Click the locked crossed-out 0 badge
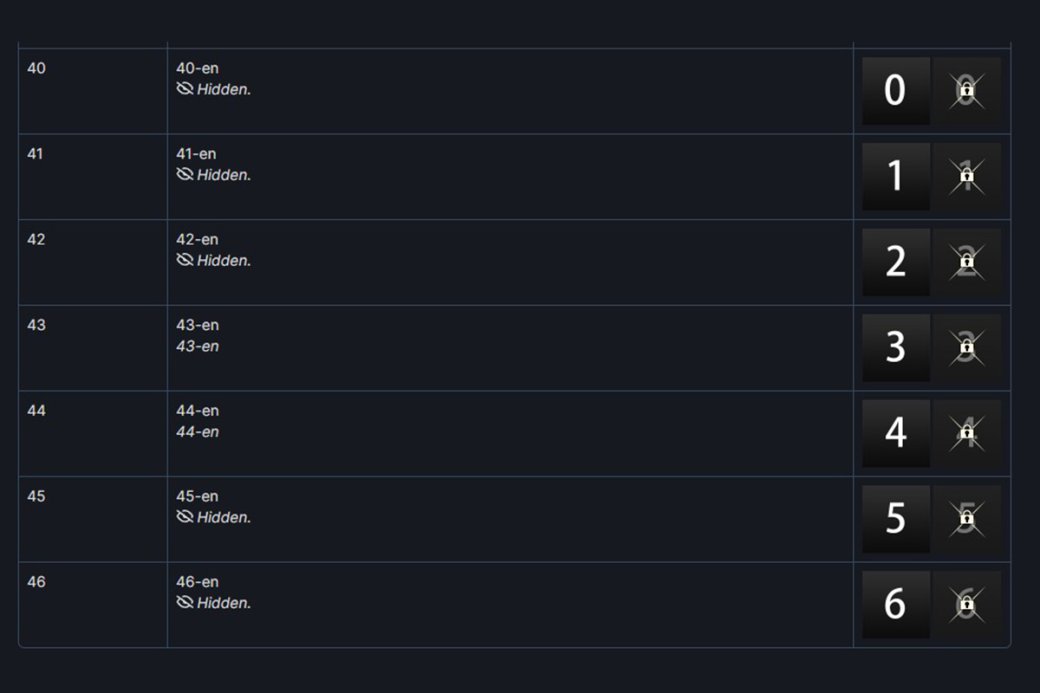Screen dimensions: 1040x693 point(966,91)
